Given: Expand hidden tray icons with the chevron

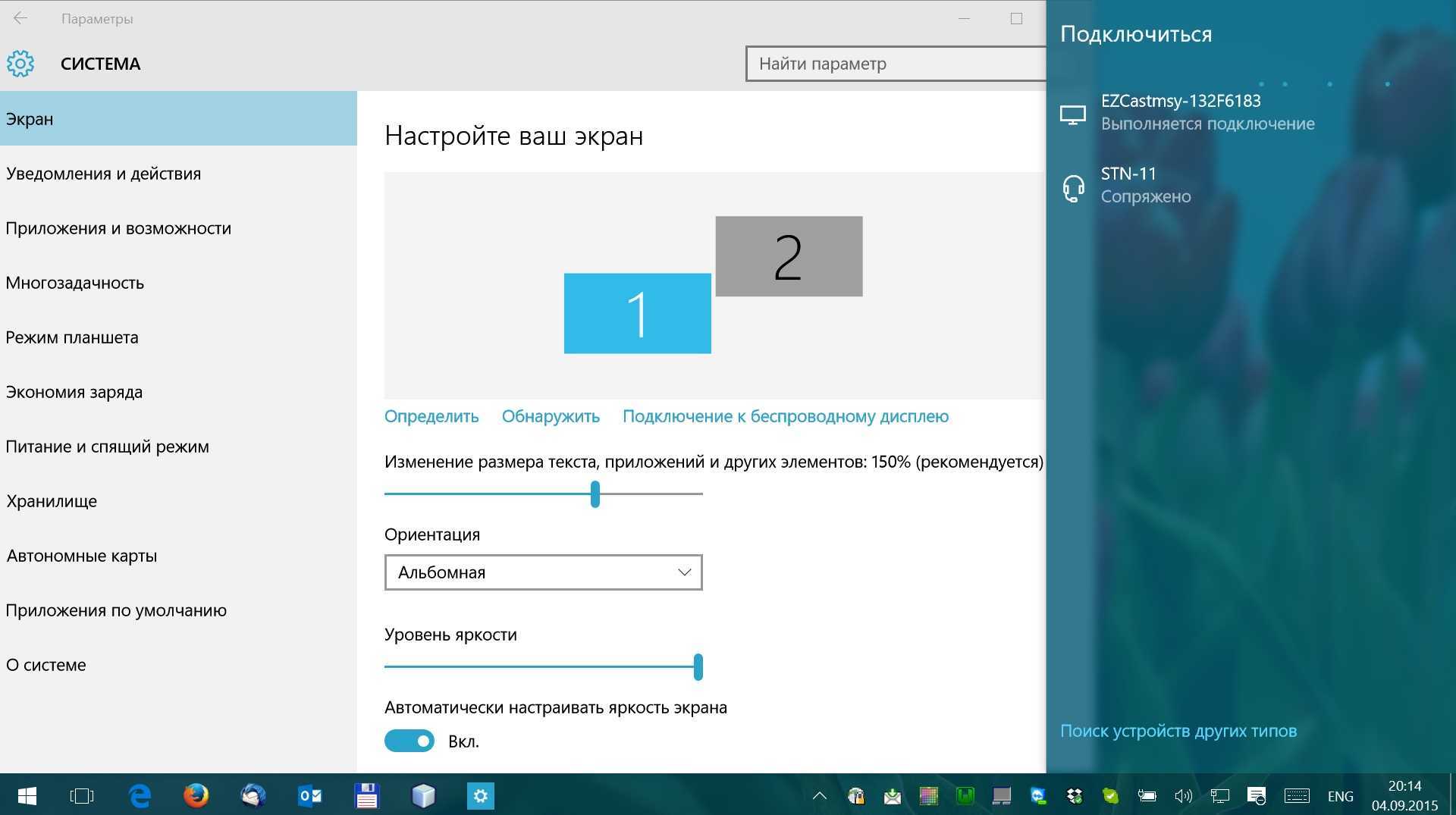Looking at the screenshot, I should click(820, 796).
